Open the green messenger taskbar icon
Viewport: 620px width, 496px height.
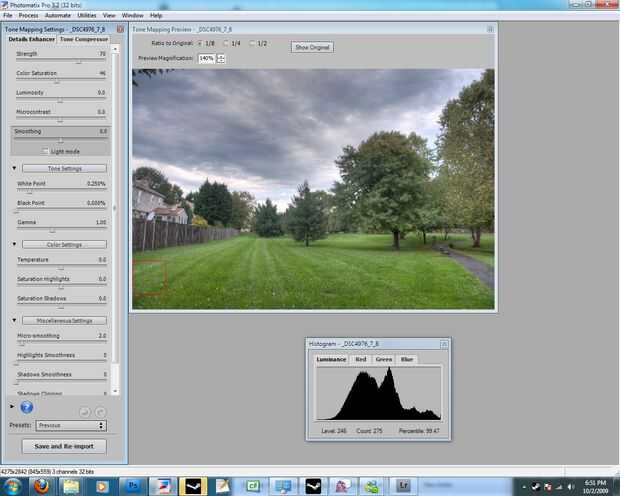[x=372, y=486]
